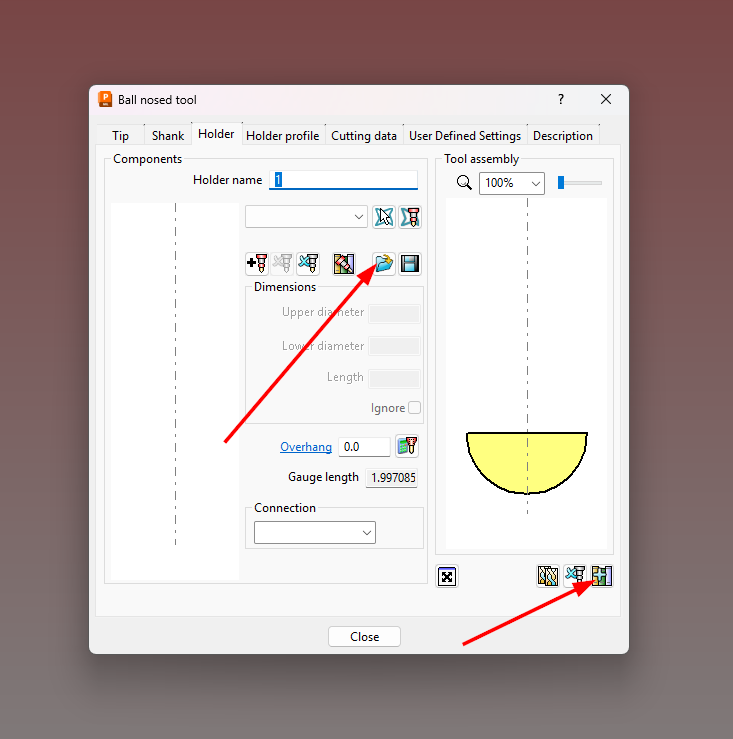
Task: Click the add holder component icon
Action: pos(257,264)
